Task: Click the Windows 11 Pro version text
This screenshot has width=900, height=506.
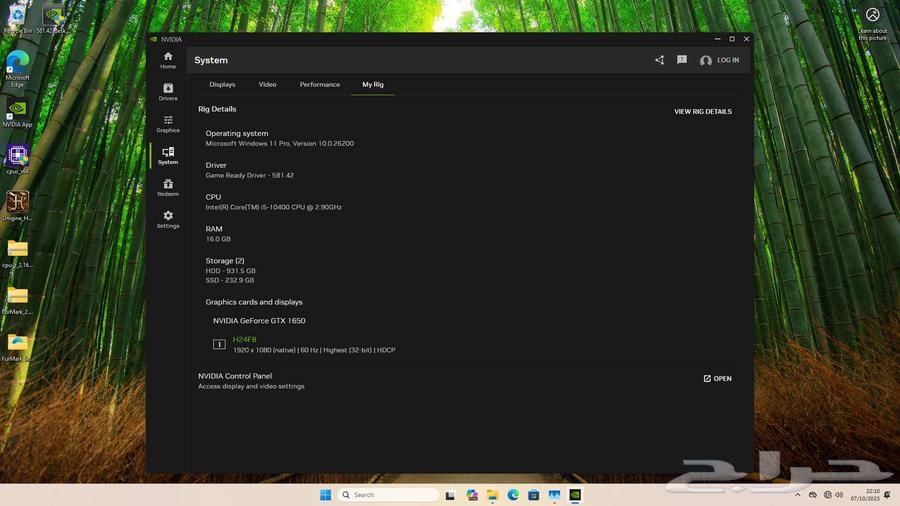Action: [x=280, y=143]
